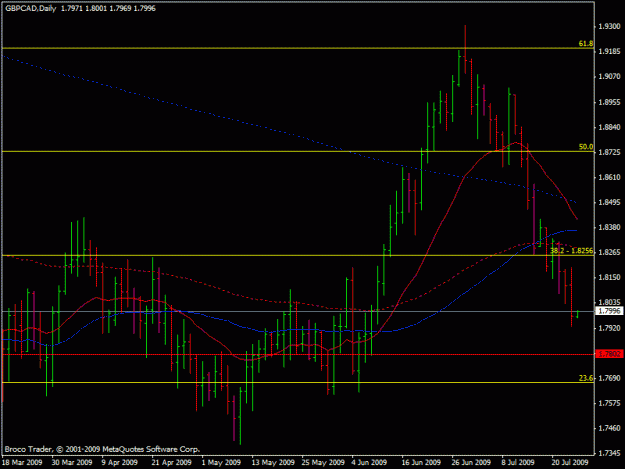Click the 20 Jul 2009 date label
The width and height of the screenshot is (625, 469).
click(x=570, y=462)
